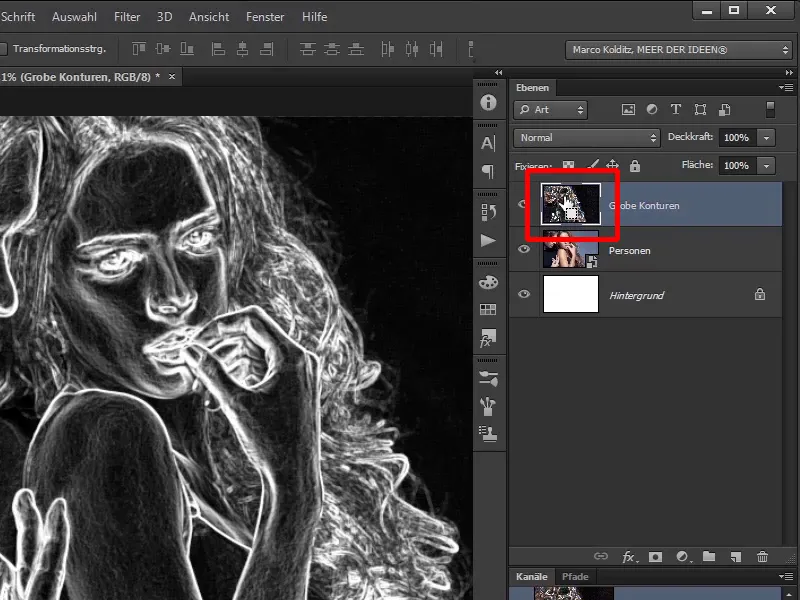
Task: Click the align vertical centers icon
Action: click(163, 49)
